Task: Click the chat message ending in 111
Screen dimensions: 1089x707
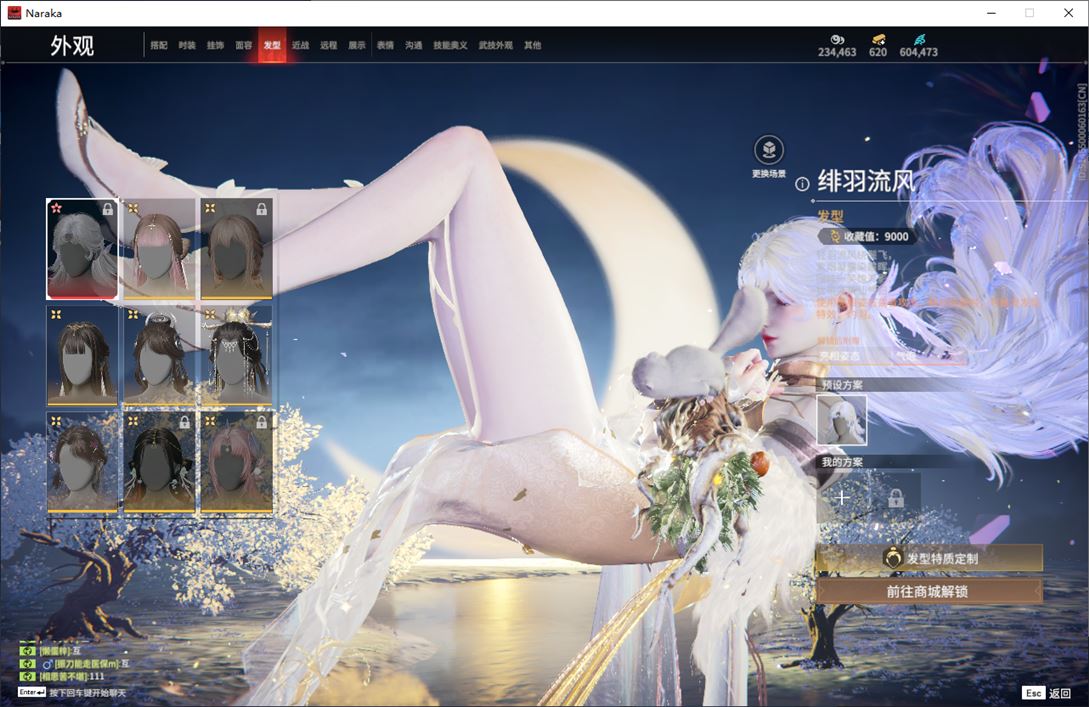Action: coord(72,676)
